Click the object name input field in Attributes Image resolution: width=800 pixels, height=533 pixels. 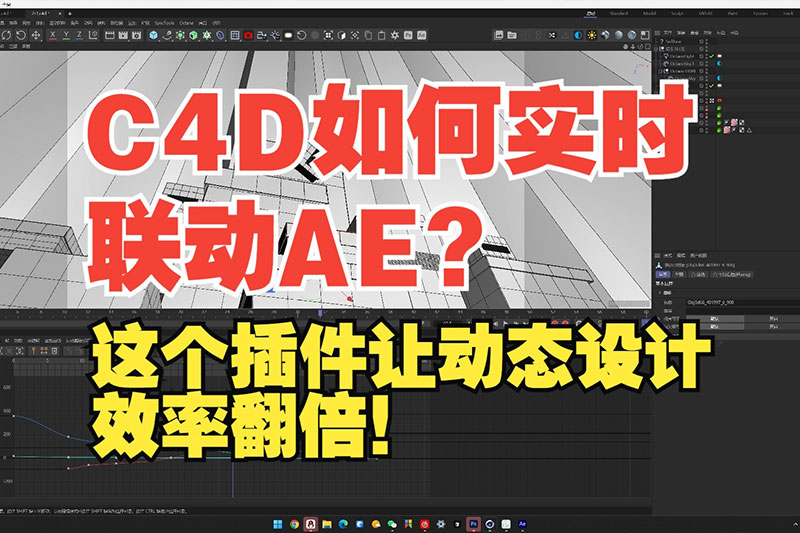742,302
